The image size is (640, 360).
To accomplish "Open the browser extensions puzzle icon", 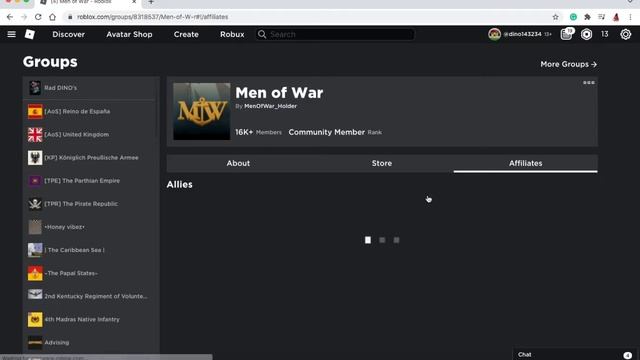I will coord(587,17).
